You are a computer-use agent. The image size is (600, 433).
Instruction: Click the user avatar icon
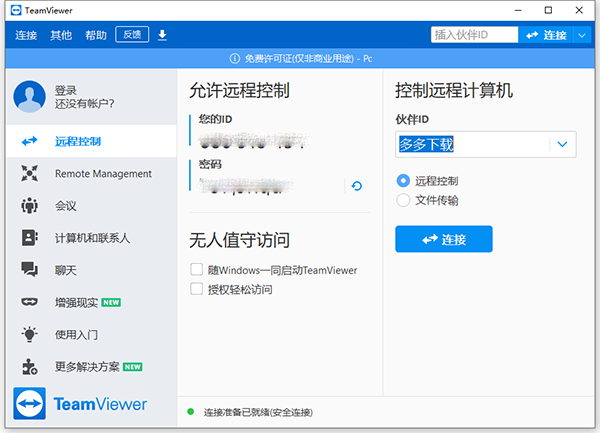[29, 96]
